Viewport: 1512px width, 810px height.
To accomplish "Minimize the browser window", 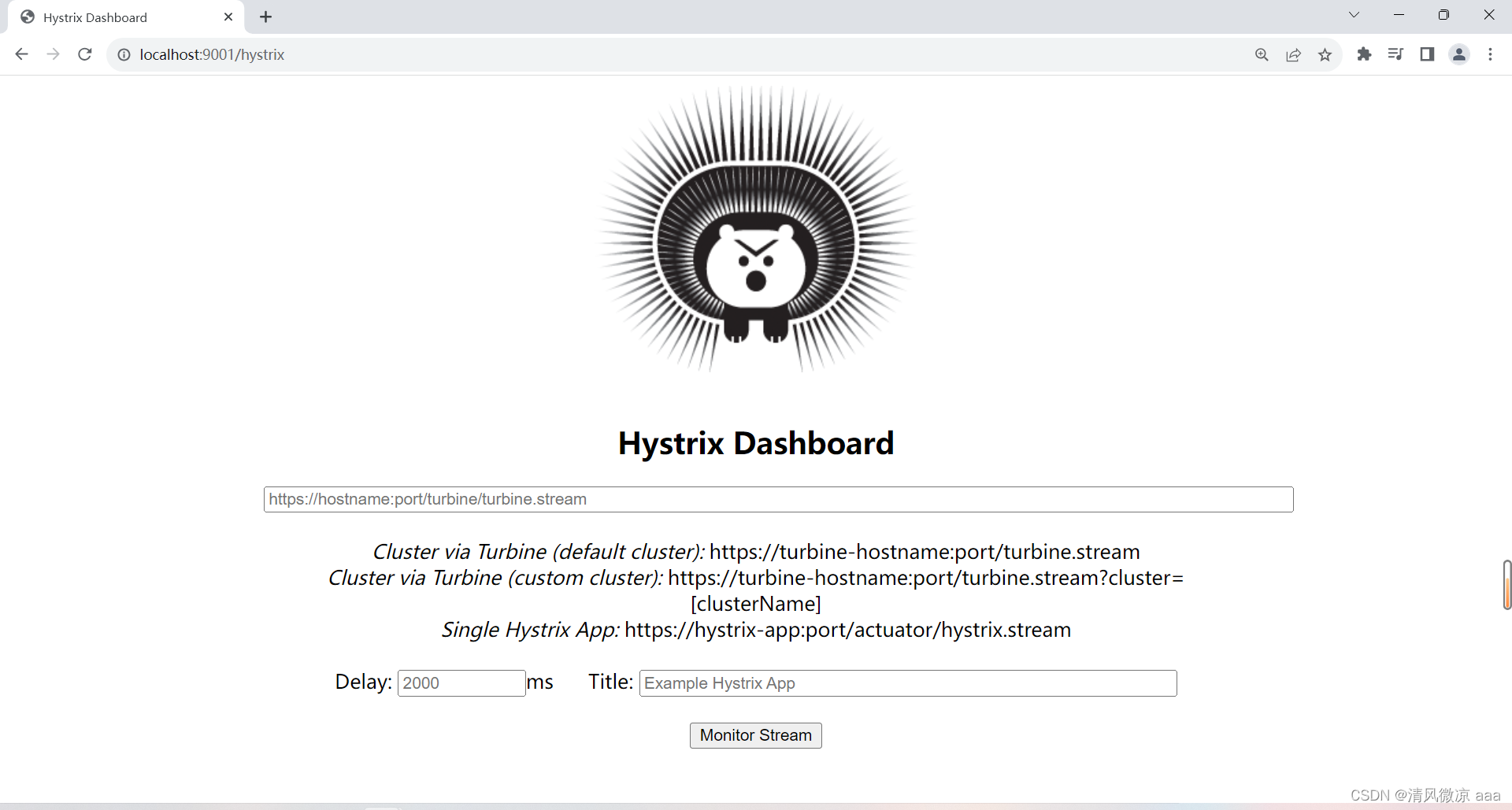I will pos(1399,15).
